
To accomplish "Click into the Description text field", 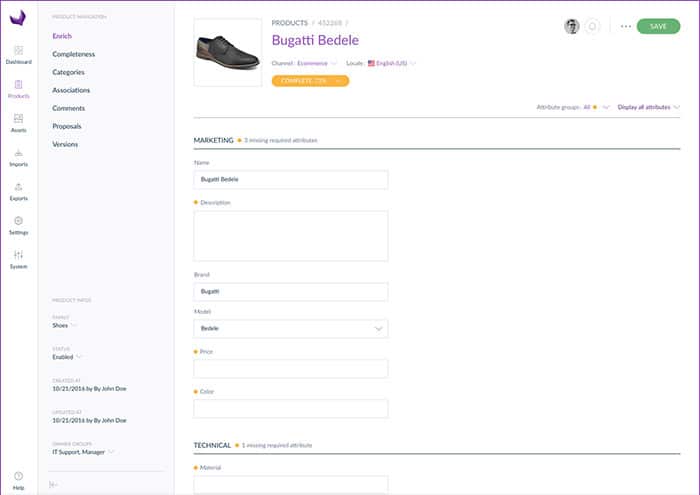I will point(290,236).
